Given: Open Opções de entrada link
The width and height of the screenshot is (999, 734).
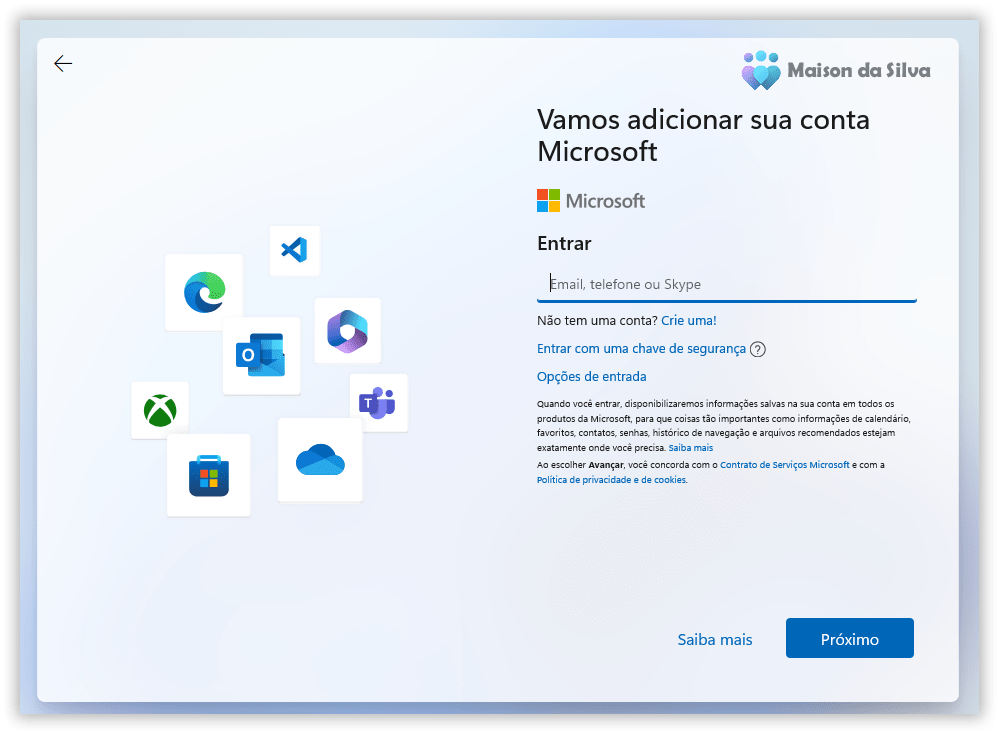Looking at the screenshot, I should (591, 377).
